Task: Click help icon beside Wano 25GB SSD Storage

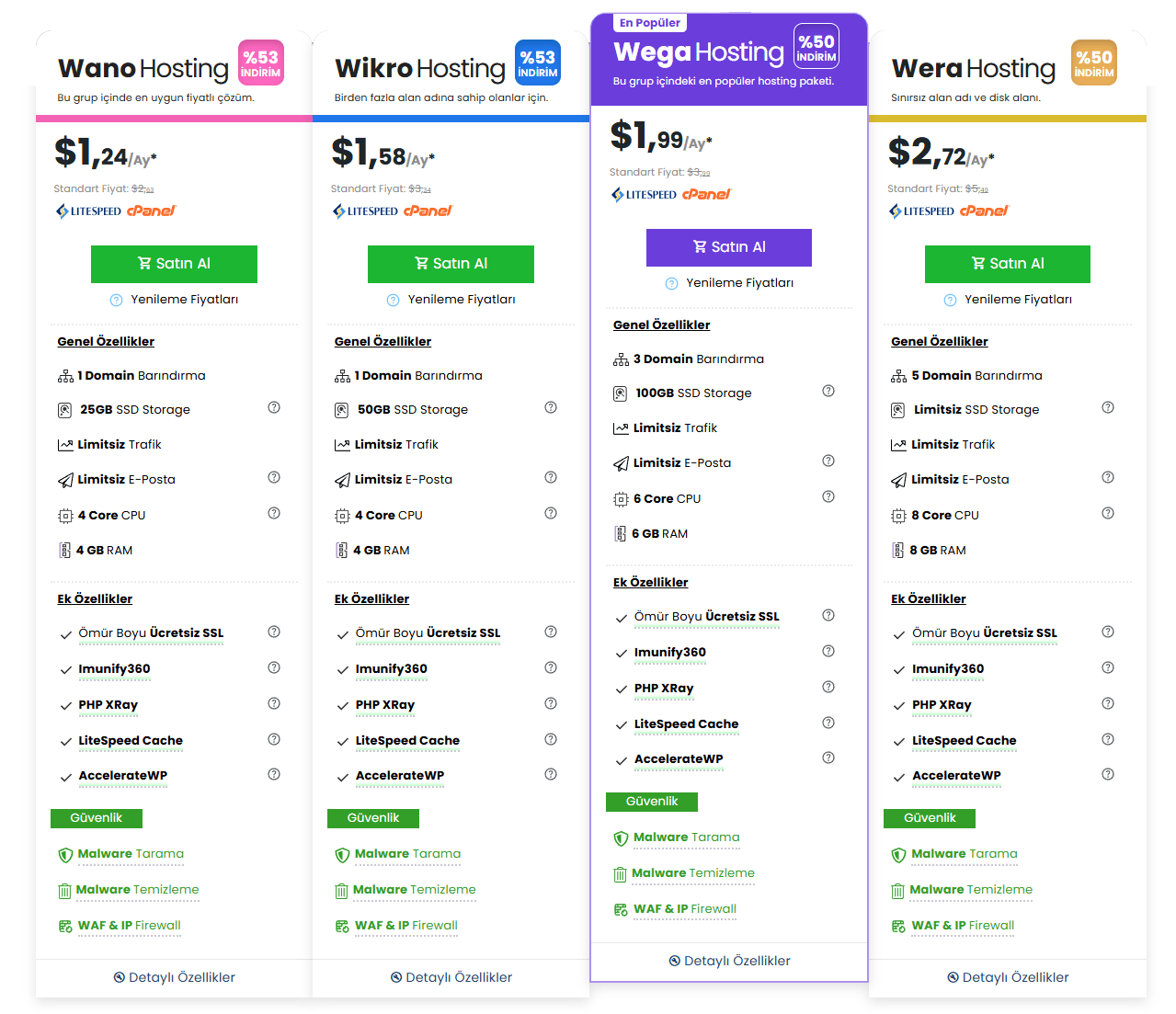Action: coord(274,407)
